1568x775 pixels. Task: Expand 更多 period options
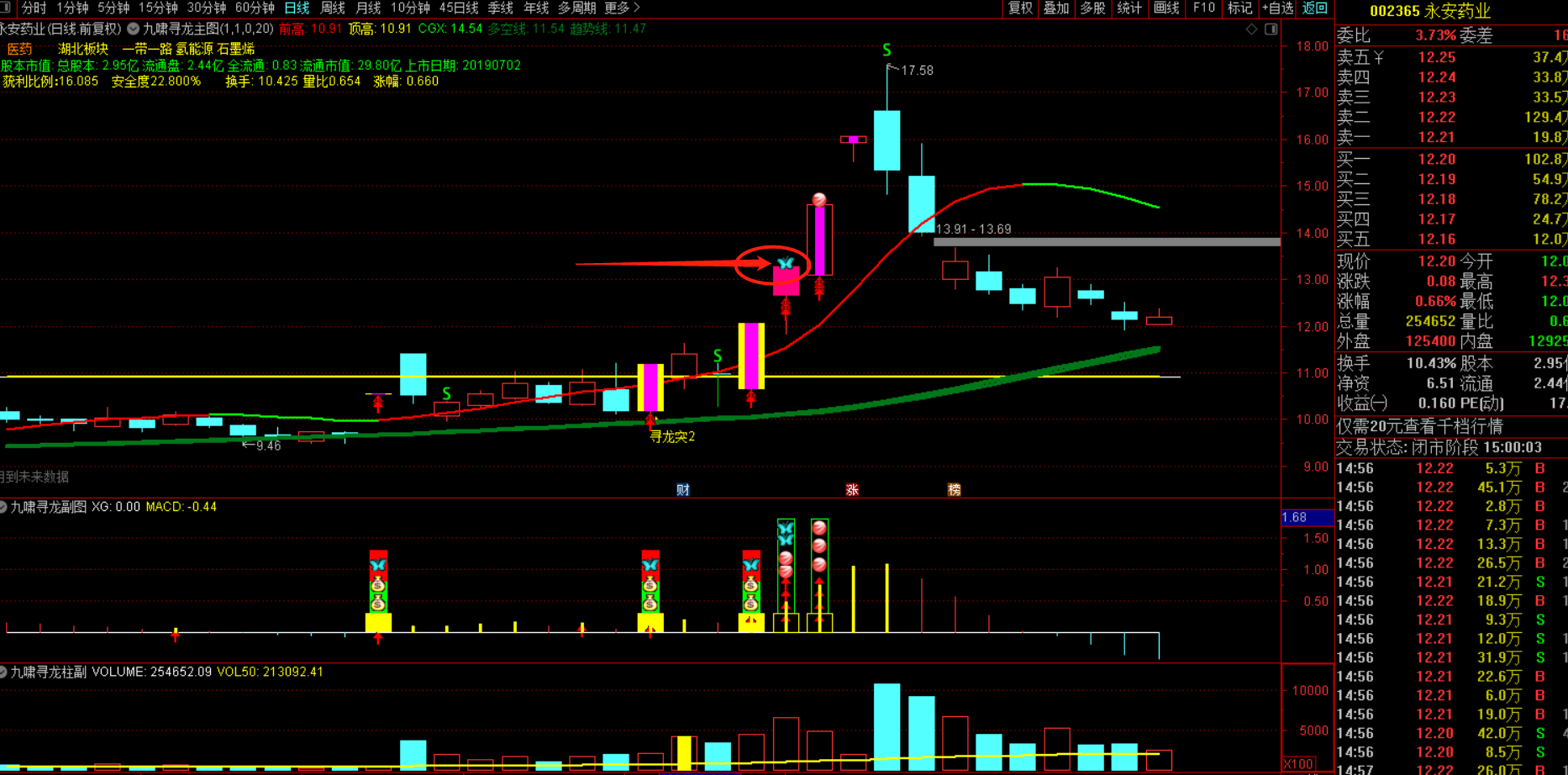(622, 8)
